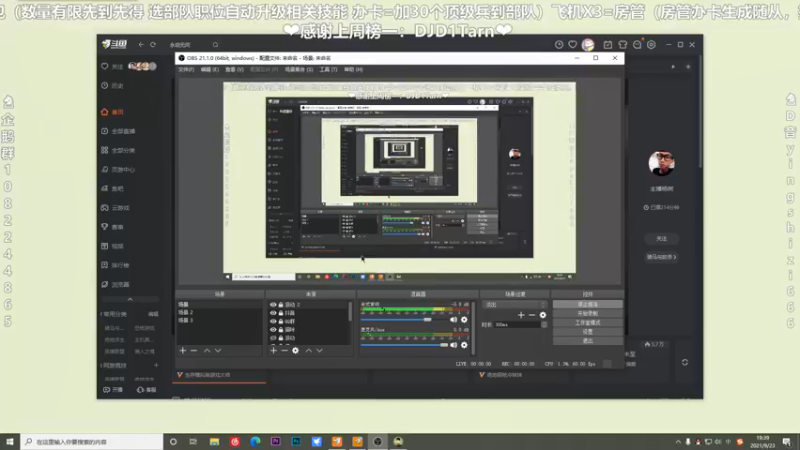The image size is (800, 450).
Task: Open 页游中心 in the Douyu sidebar
Action: [118, 169]
